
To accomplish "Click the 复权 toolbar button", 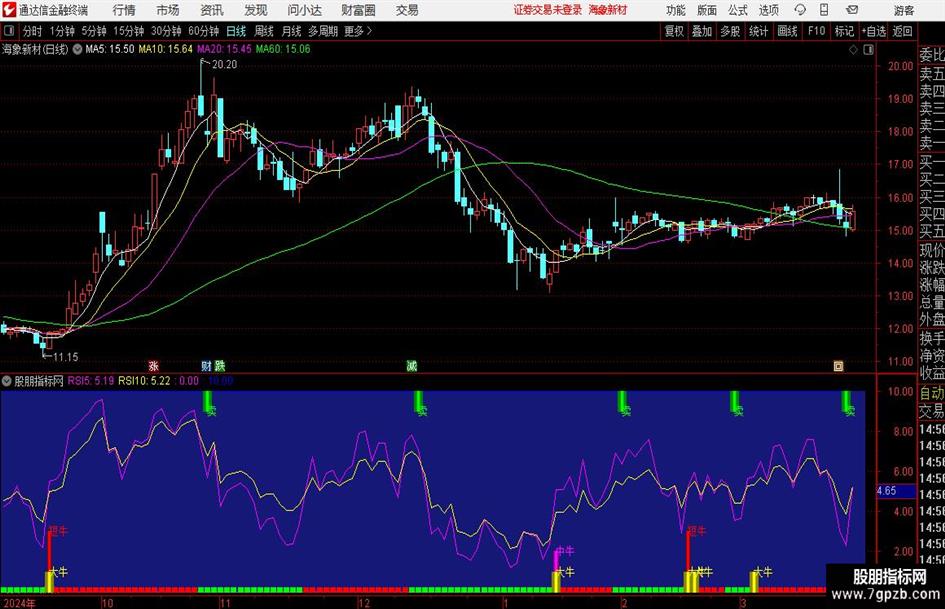I will pos(674,31).
